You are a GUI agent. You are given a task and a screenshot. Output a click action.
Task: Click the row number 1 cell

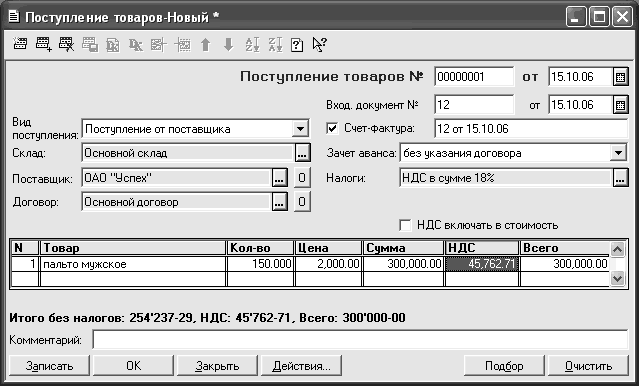[x=25, y=264]
